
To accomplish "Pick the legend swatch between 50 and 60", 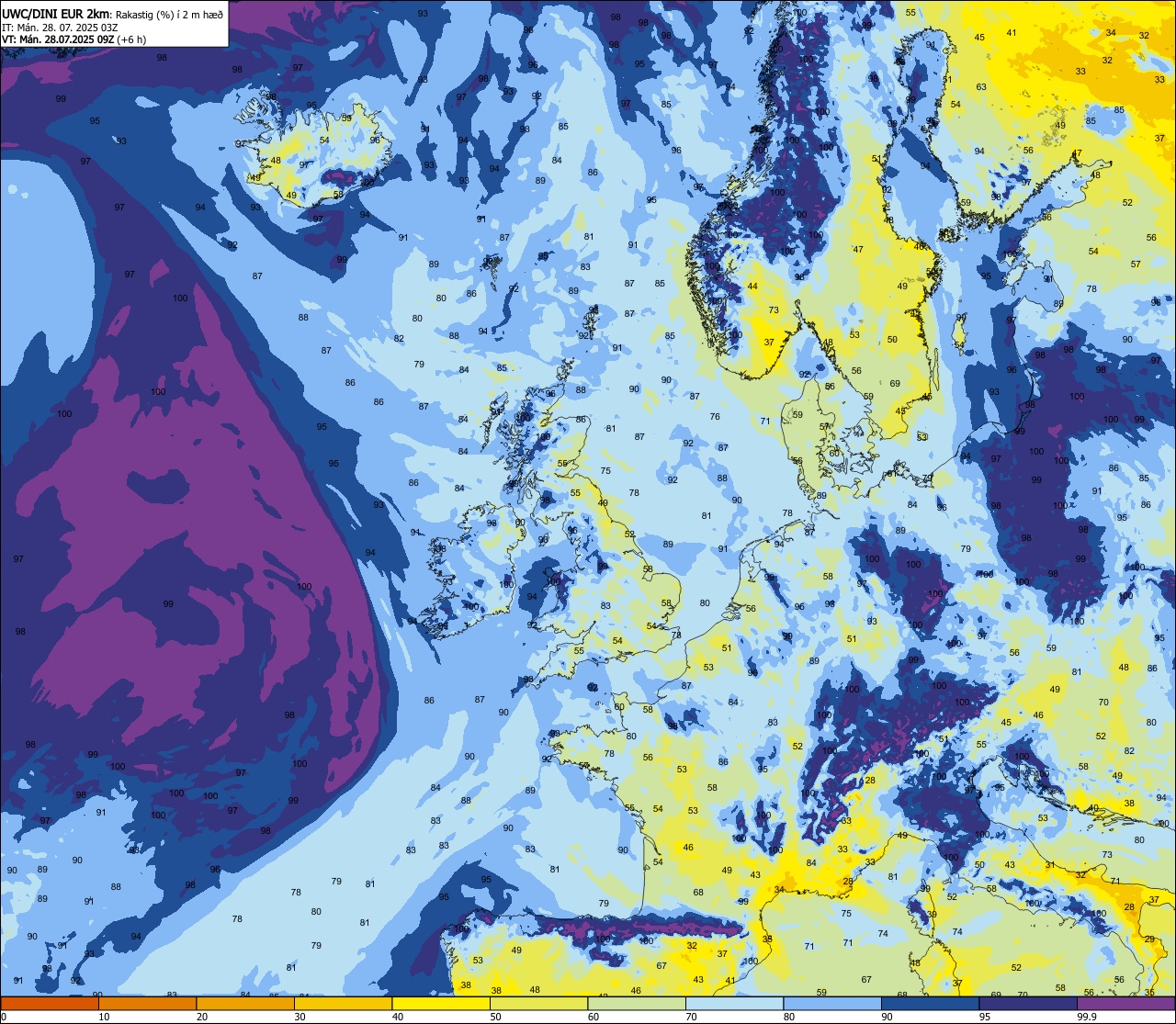I will [538, 1003].
